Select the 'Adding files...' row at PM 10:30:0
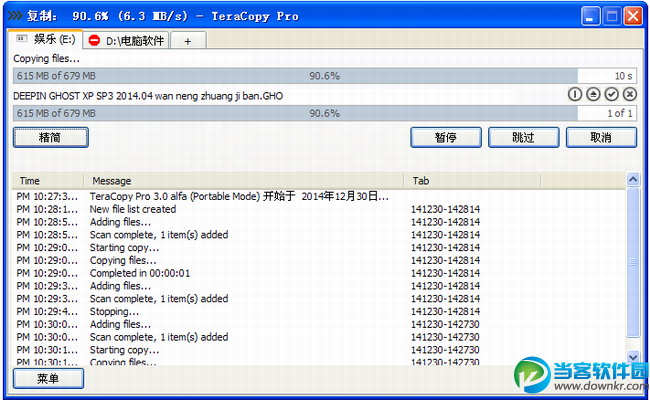Image resolution: width=650 pixels, height=400 pixels. [x=319, y=324]
